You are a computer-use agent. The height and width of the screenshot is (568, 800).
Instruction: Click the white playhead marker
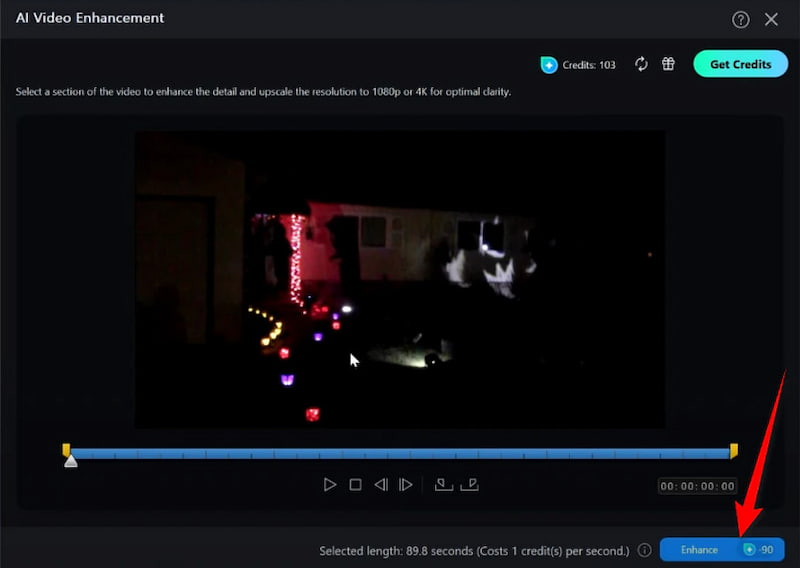click(71, 461)
